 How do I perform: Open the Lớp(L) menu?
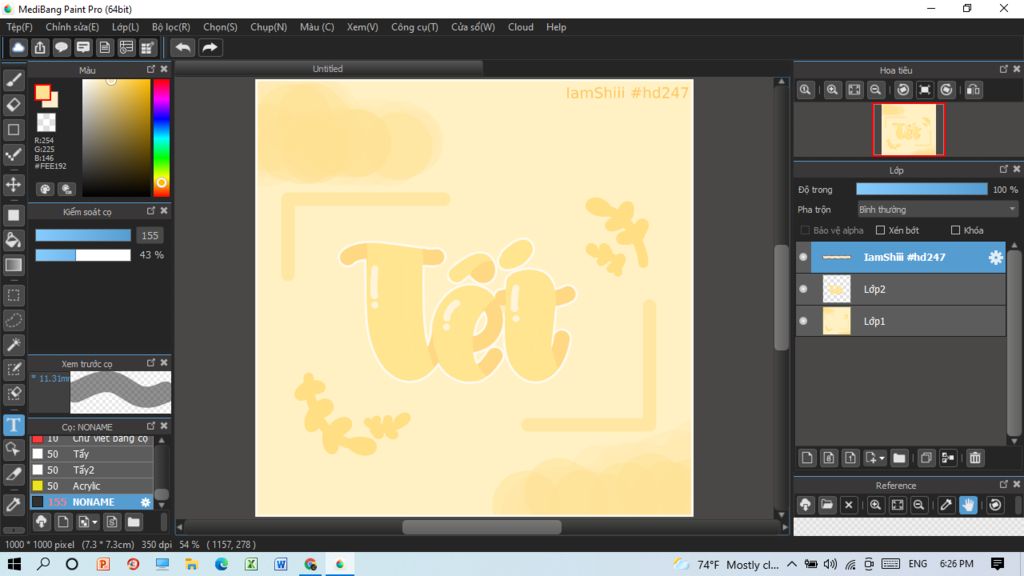tap(125, 27)
